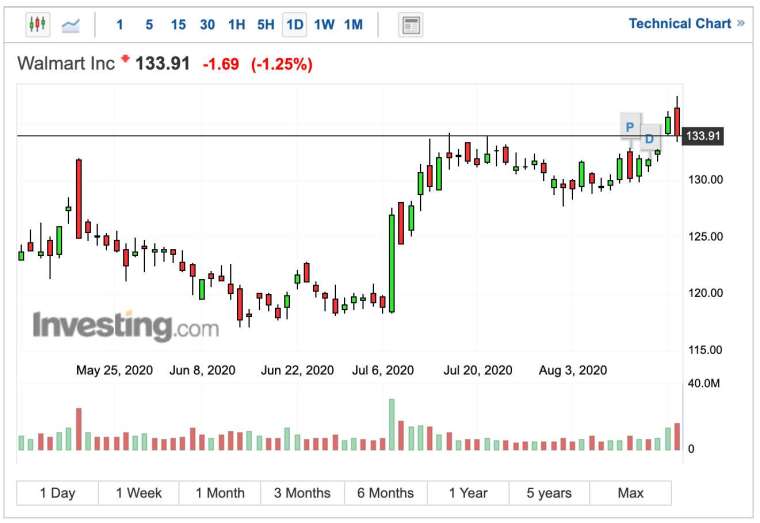
Task: Select the 1D interval
Action: click(x=295, y=24)
